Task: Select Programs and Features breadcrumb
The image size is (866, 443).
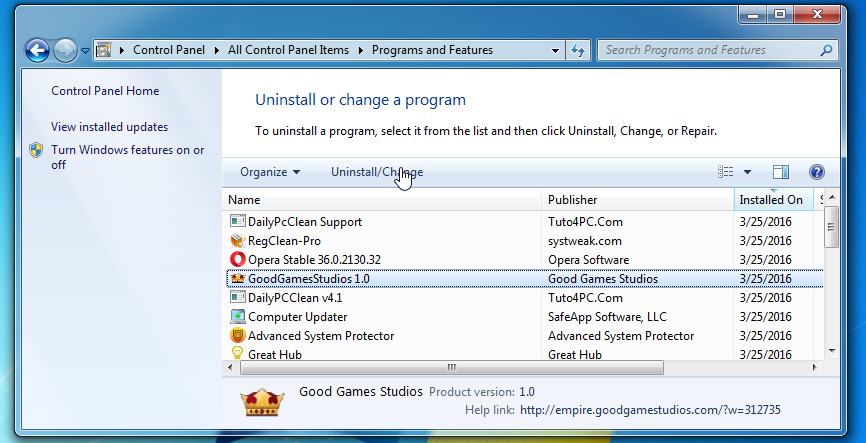Action: (432, 50)
